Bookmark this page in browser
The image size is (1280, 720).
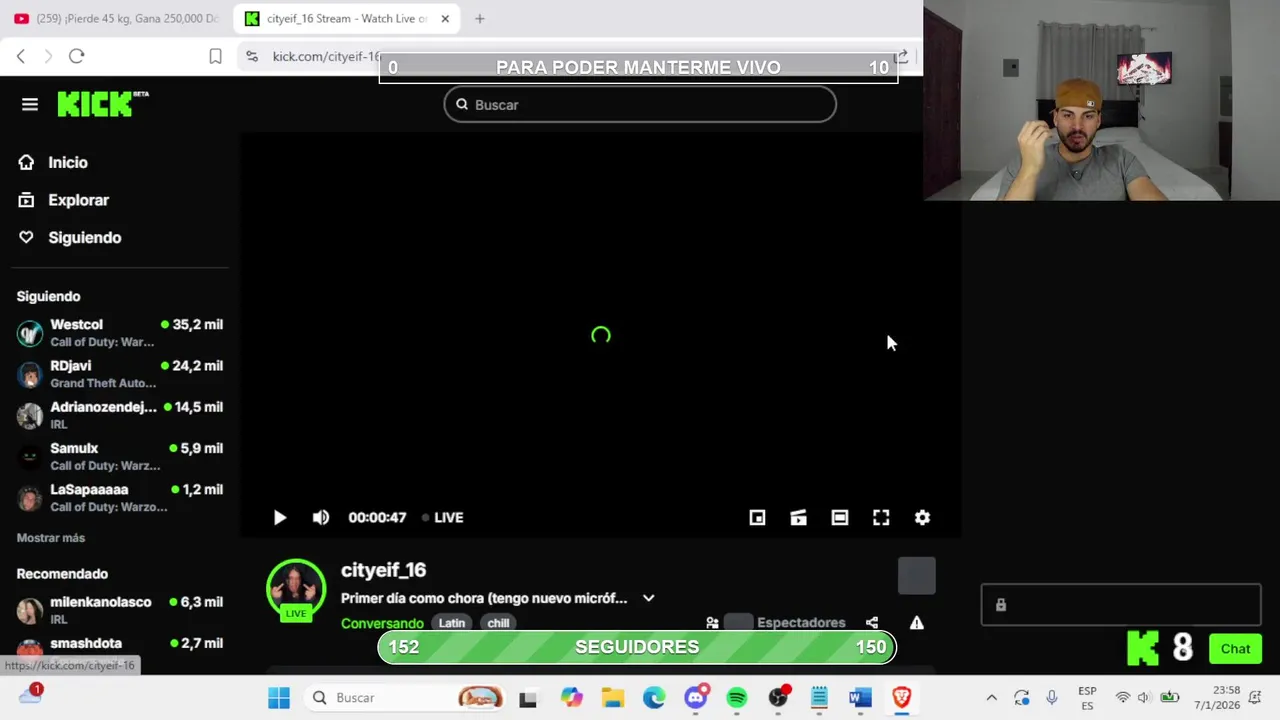point(215,56)
